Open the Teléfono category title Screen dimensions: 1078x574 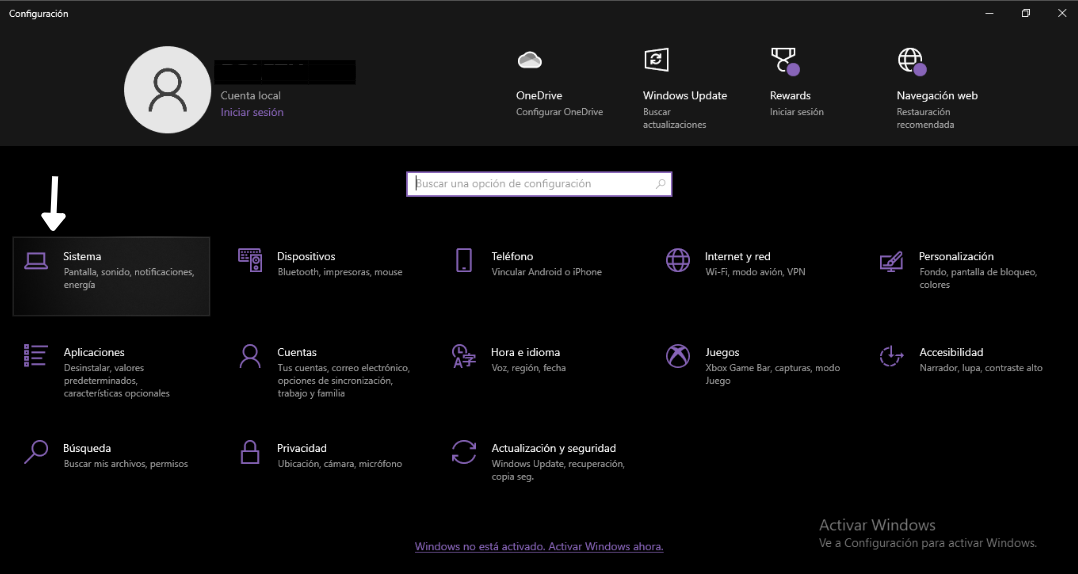(x=512, y=256)
